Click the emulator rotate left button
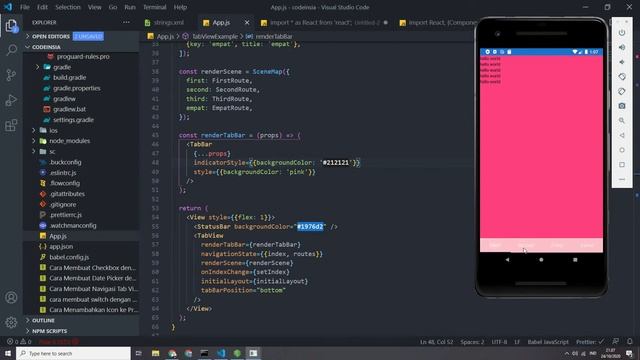This screenshot has height=360, width=640. (622, 77)
